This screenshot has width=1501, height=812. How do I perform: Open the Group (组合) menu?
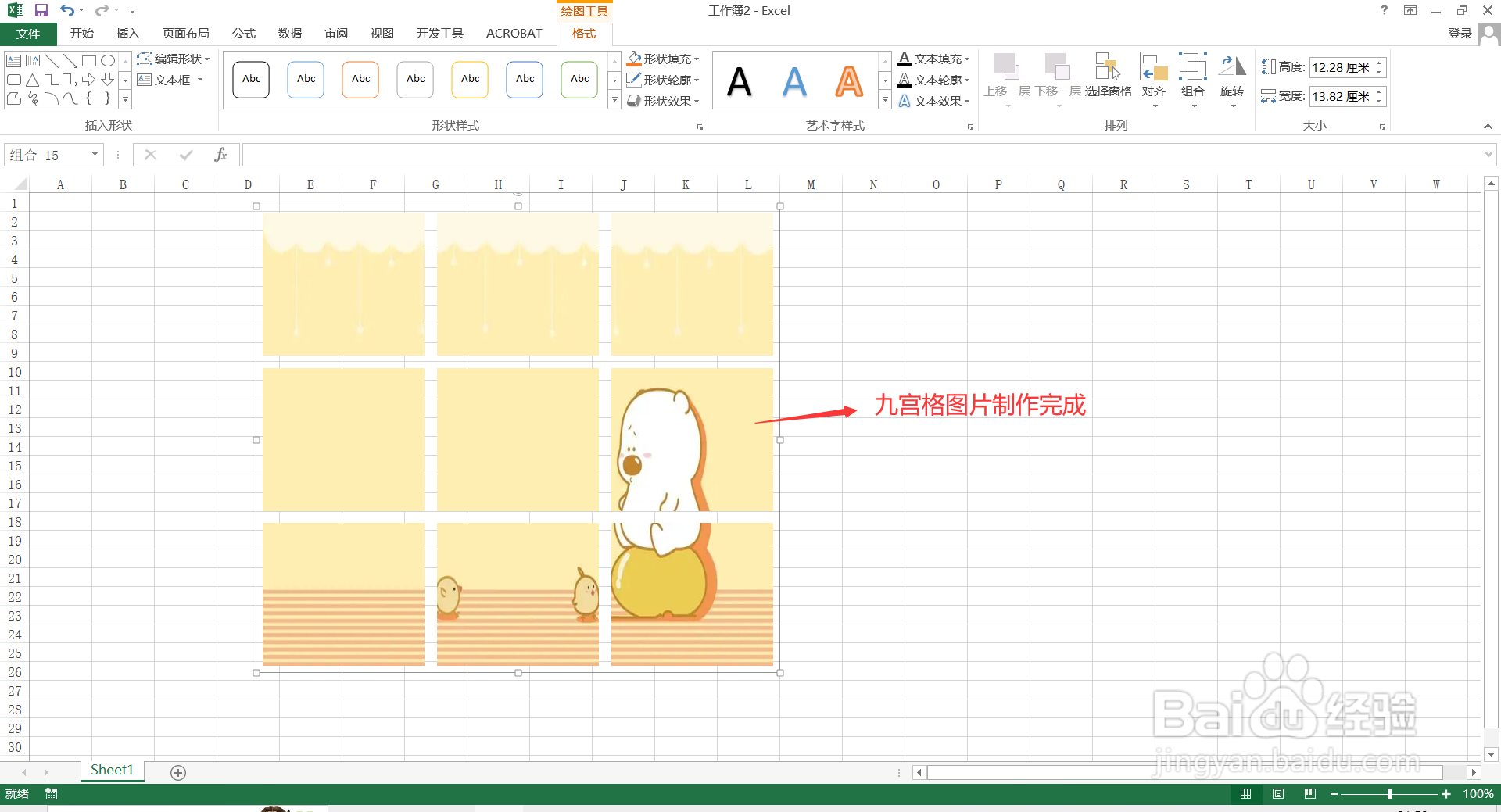[1193, 80]
